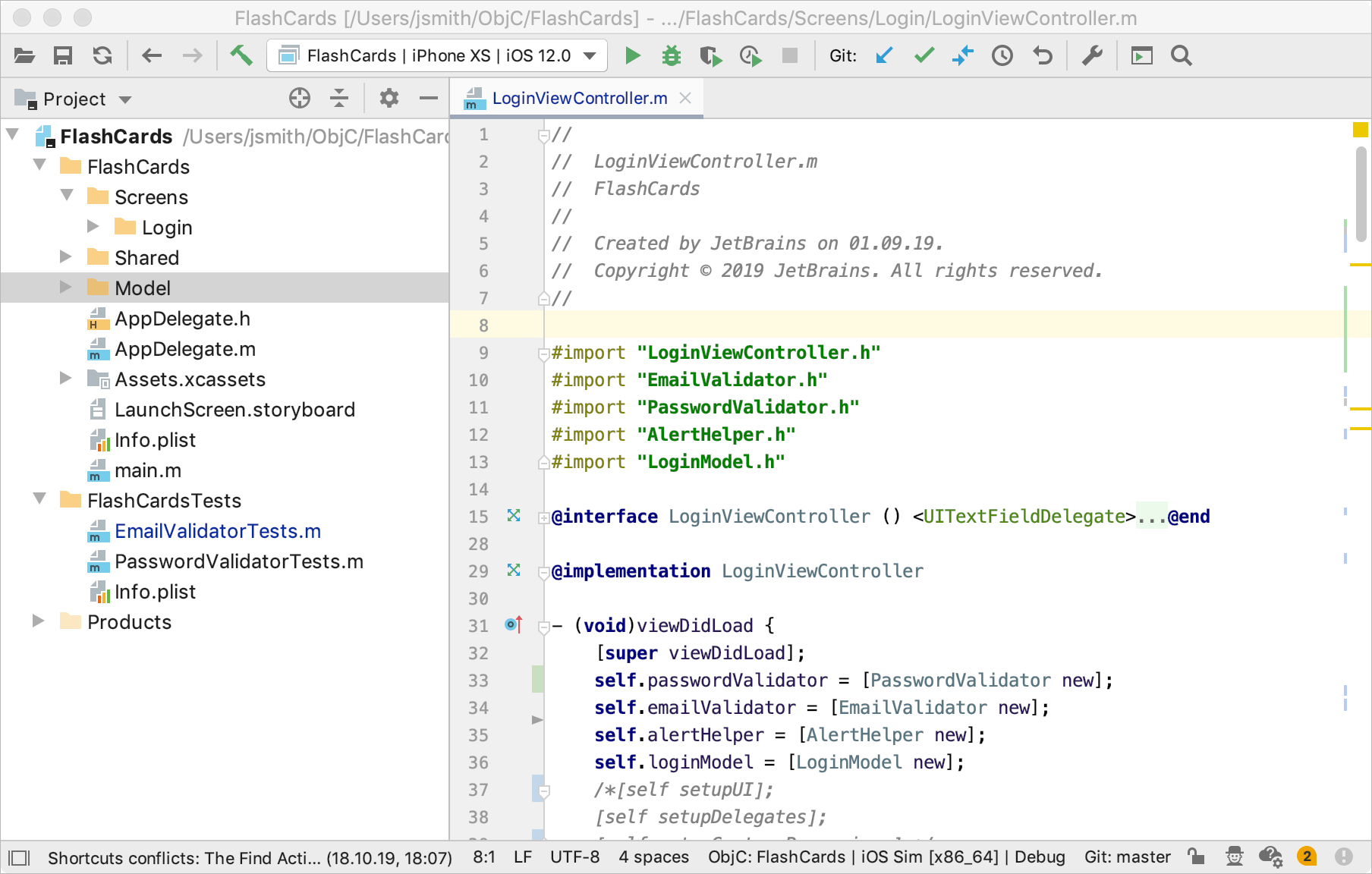Open Git: master branch popup
The width and height of the screenshot is (1372, 874).
click(x=1127, y=857)
